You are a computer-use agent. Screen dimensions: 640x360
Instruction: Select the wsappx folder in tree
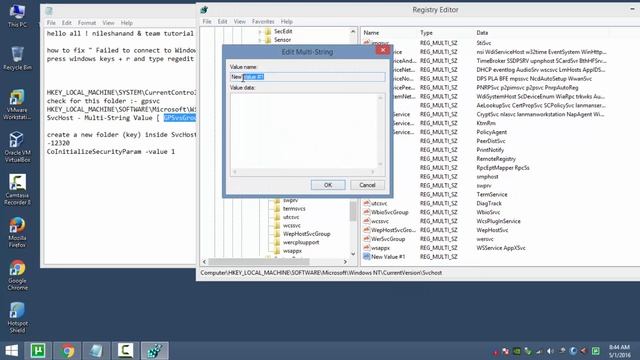point(292,251)
